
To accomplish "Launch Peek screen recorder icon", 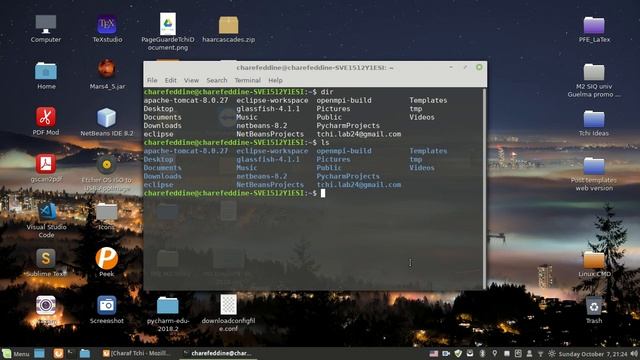I will click(107, 258).
